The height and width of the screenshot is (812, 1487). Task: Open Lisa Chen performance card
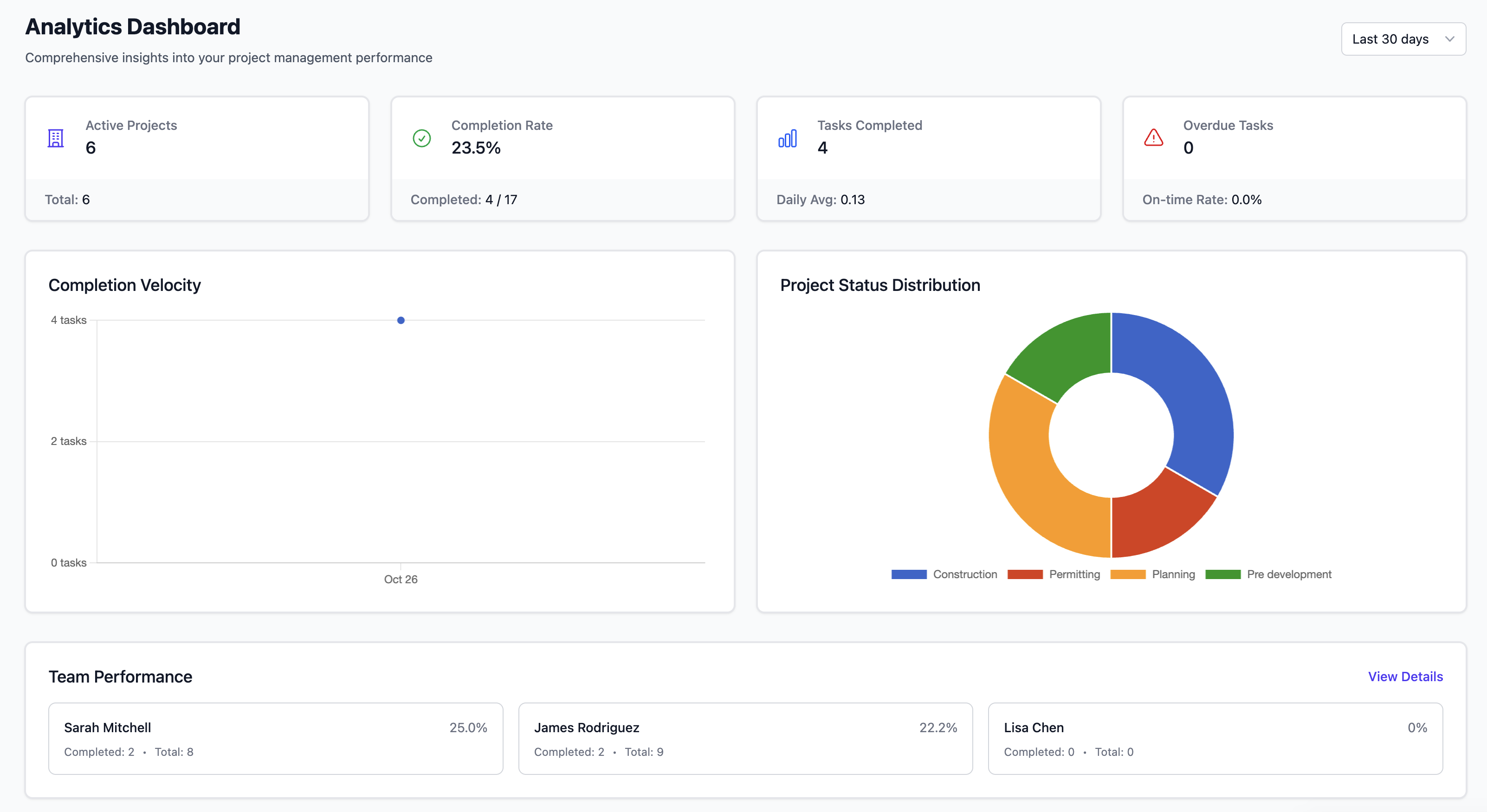point(1215,738)
